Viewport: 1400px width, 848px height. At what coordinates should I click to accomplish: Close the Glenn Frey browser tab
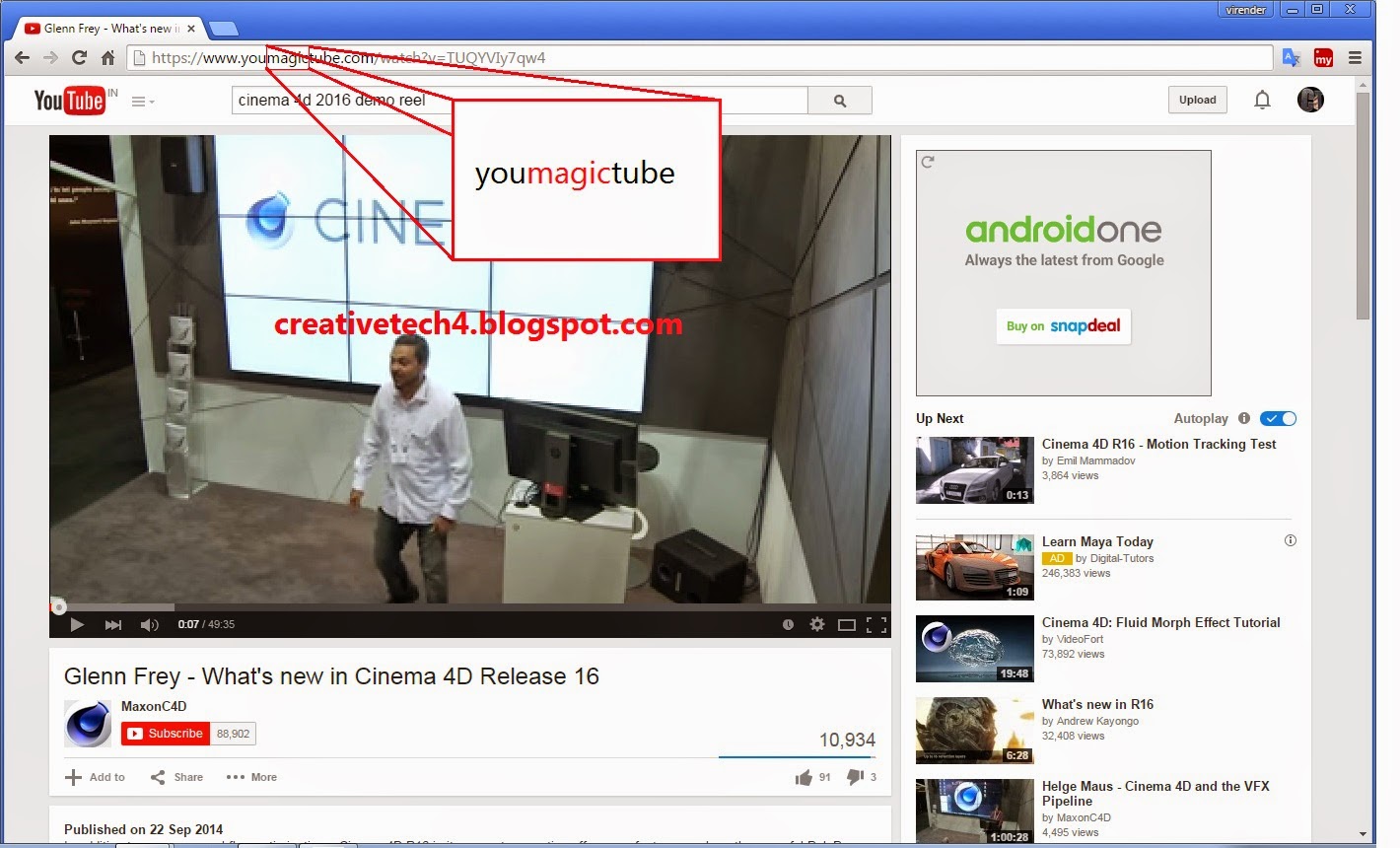pos(191,29)
